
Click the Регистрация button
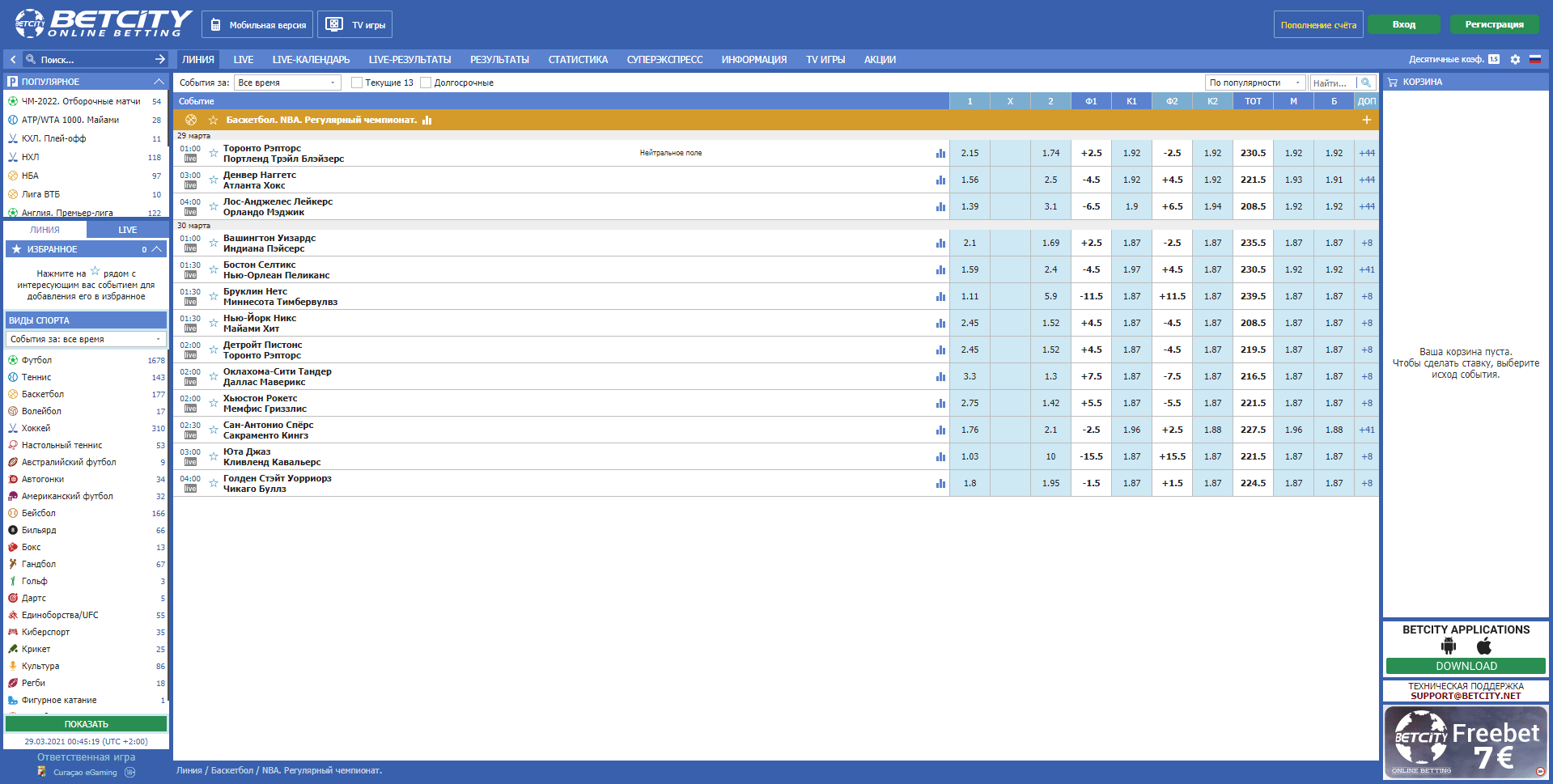tap(1494, 24)
